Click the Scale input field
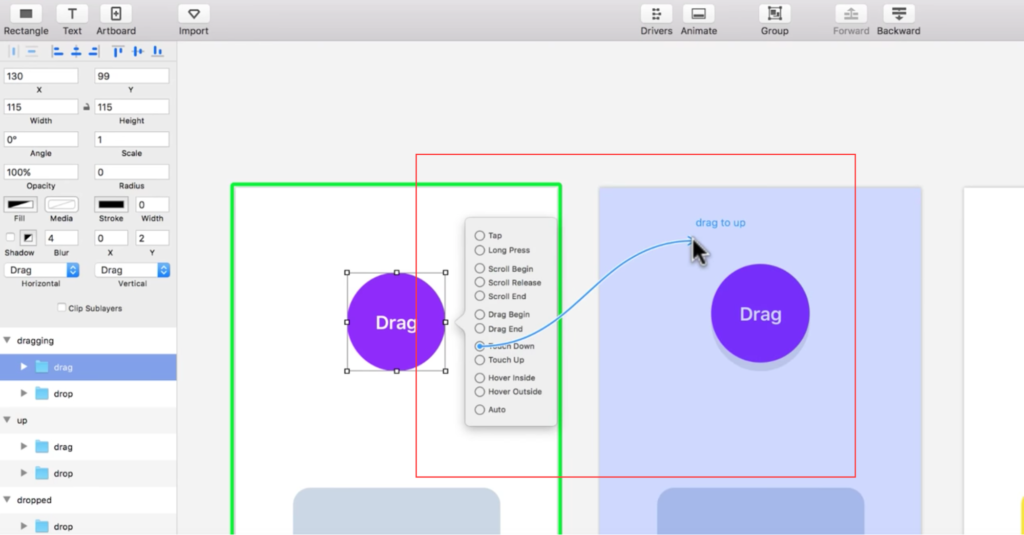 (131, 139)
